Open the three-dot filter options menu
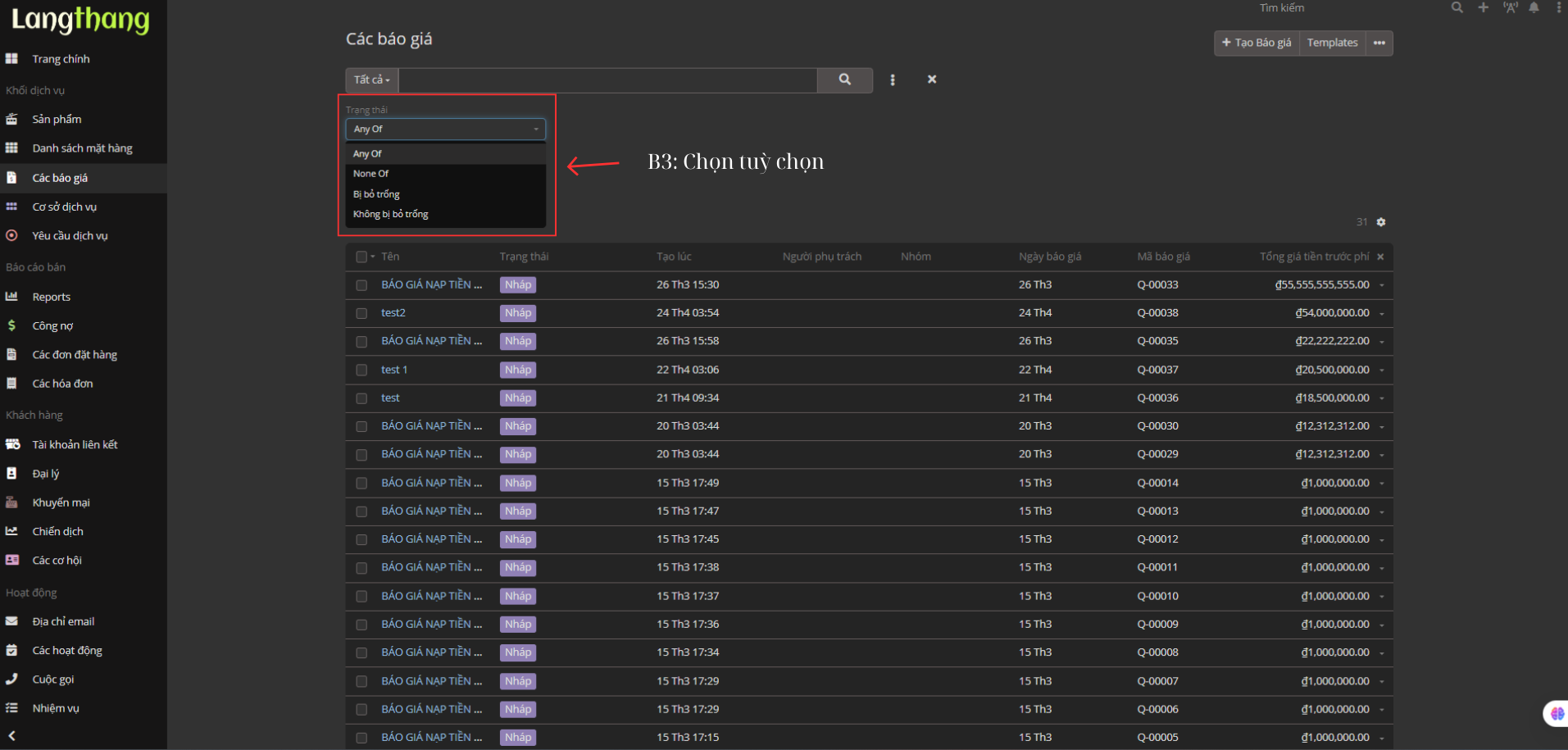The image size is (1568, 750). click(893, 80)
